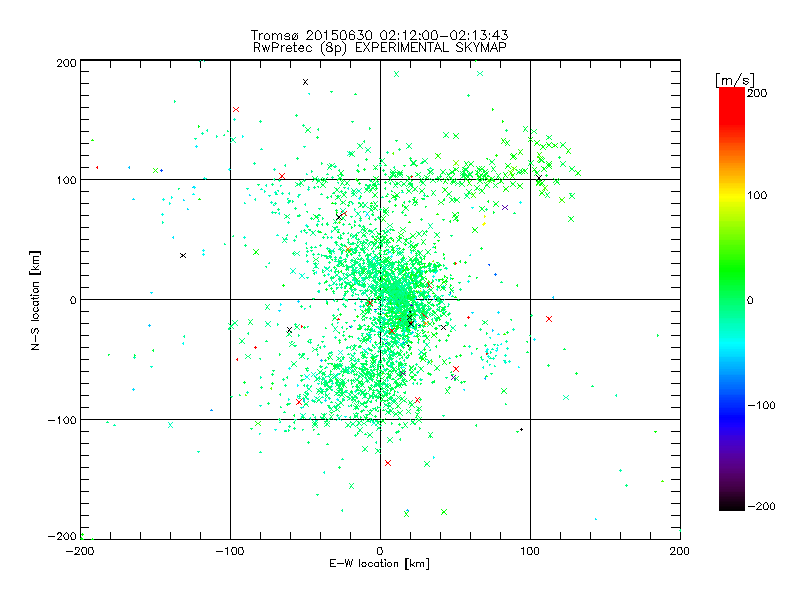Click the colorbar tick label '0'
Image resolution: width=800 pixels, height=600 pixels.
click(750, 300)
